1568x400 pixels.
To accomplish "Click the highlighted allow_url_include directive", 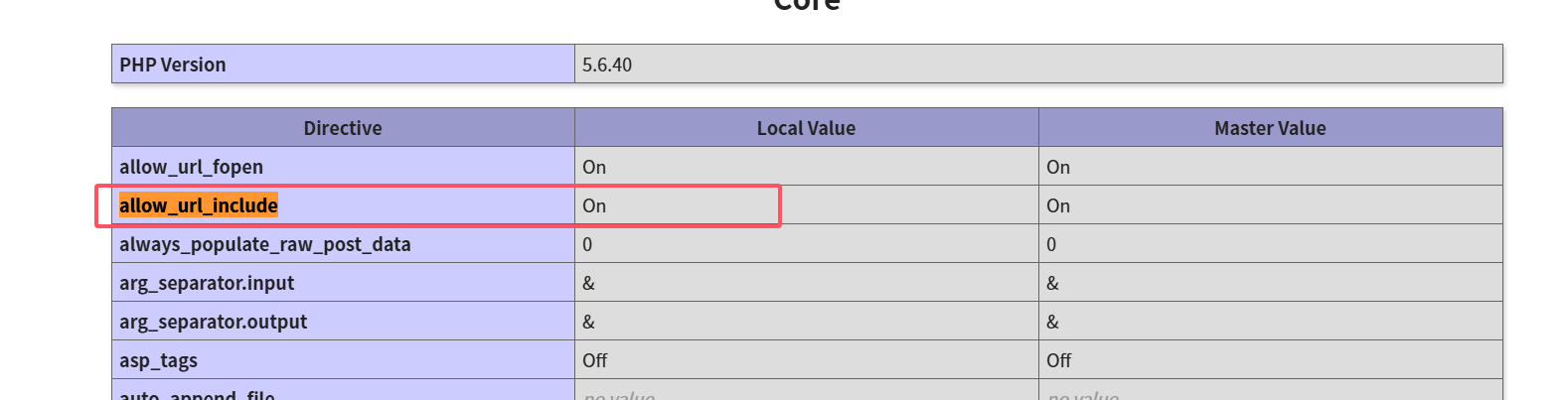I will 199,205.
